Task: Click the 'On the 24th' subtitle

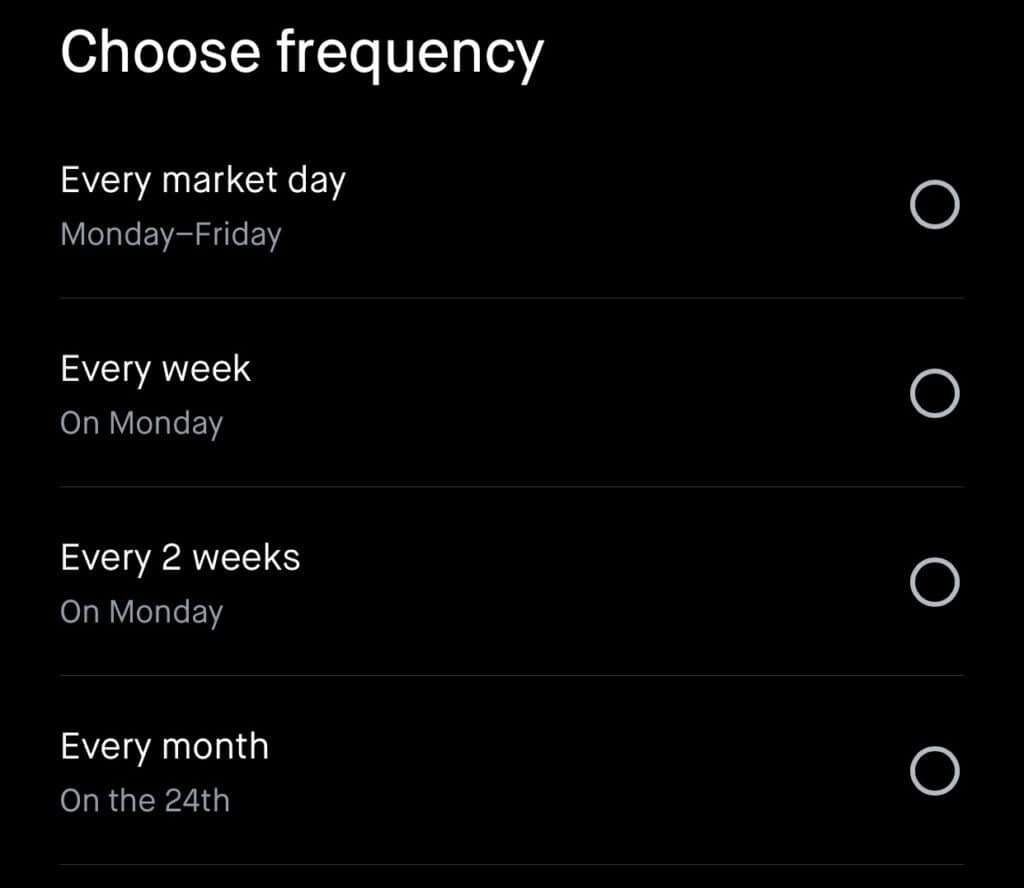Action: point(145,801)
